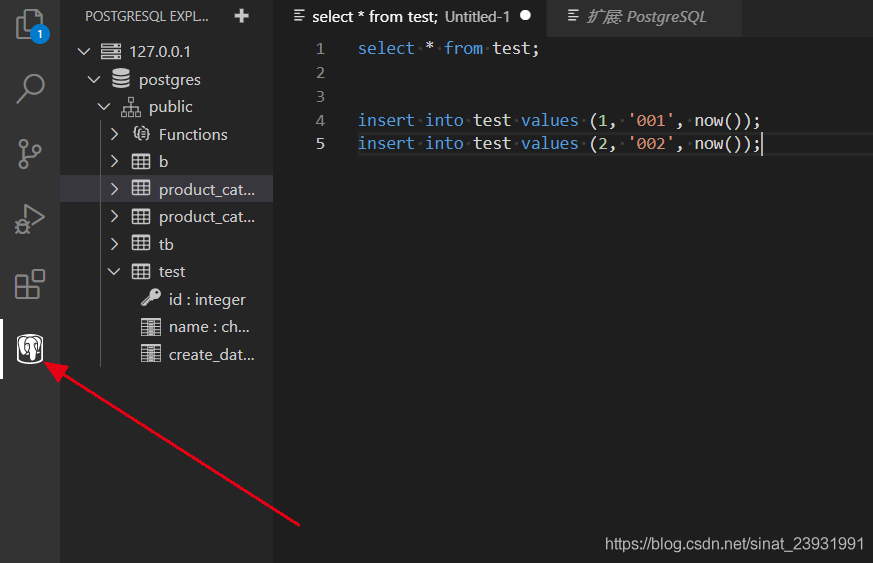
Task: Switch to the 扩展 PostgreSQL tab
Action: coord(645,17)
